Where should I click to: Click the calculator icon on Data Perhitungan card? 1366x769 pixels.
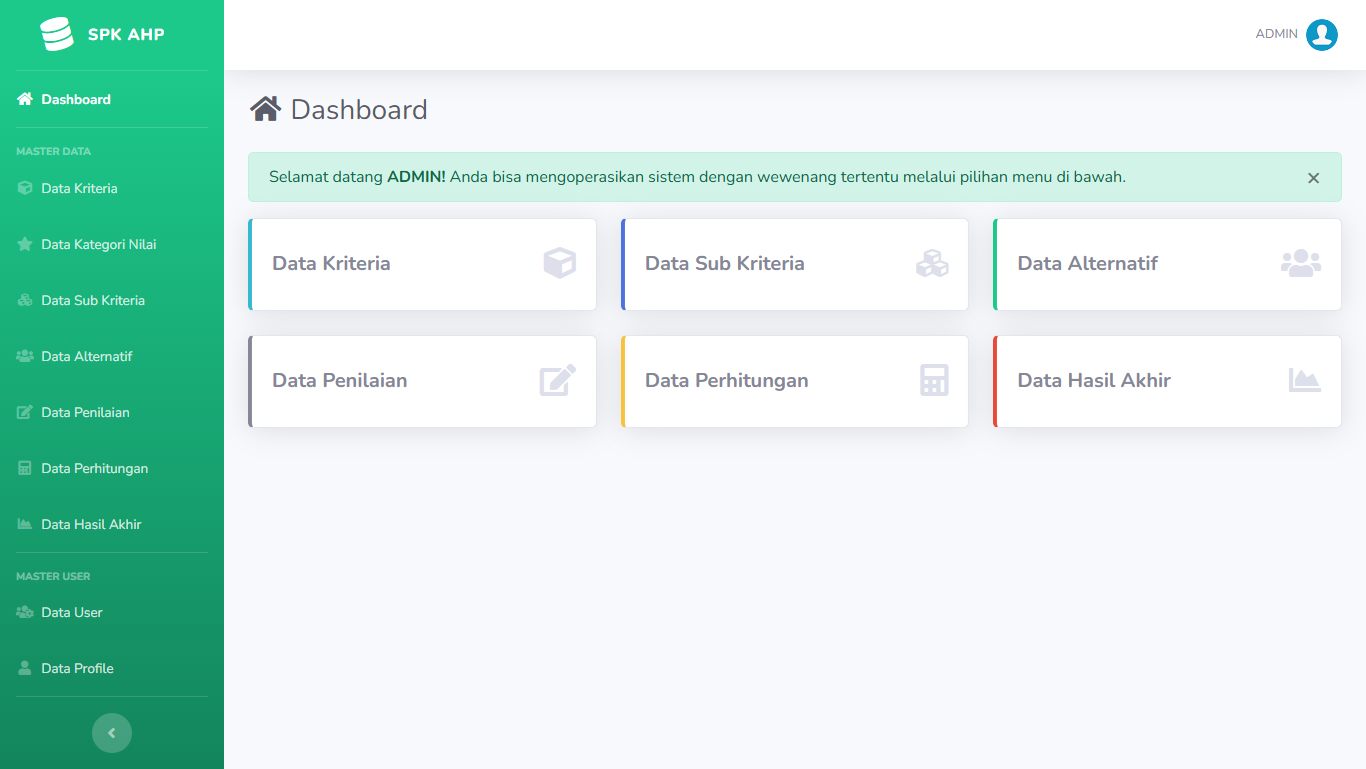coord(934,380)
